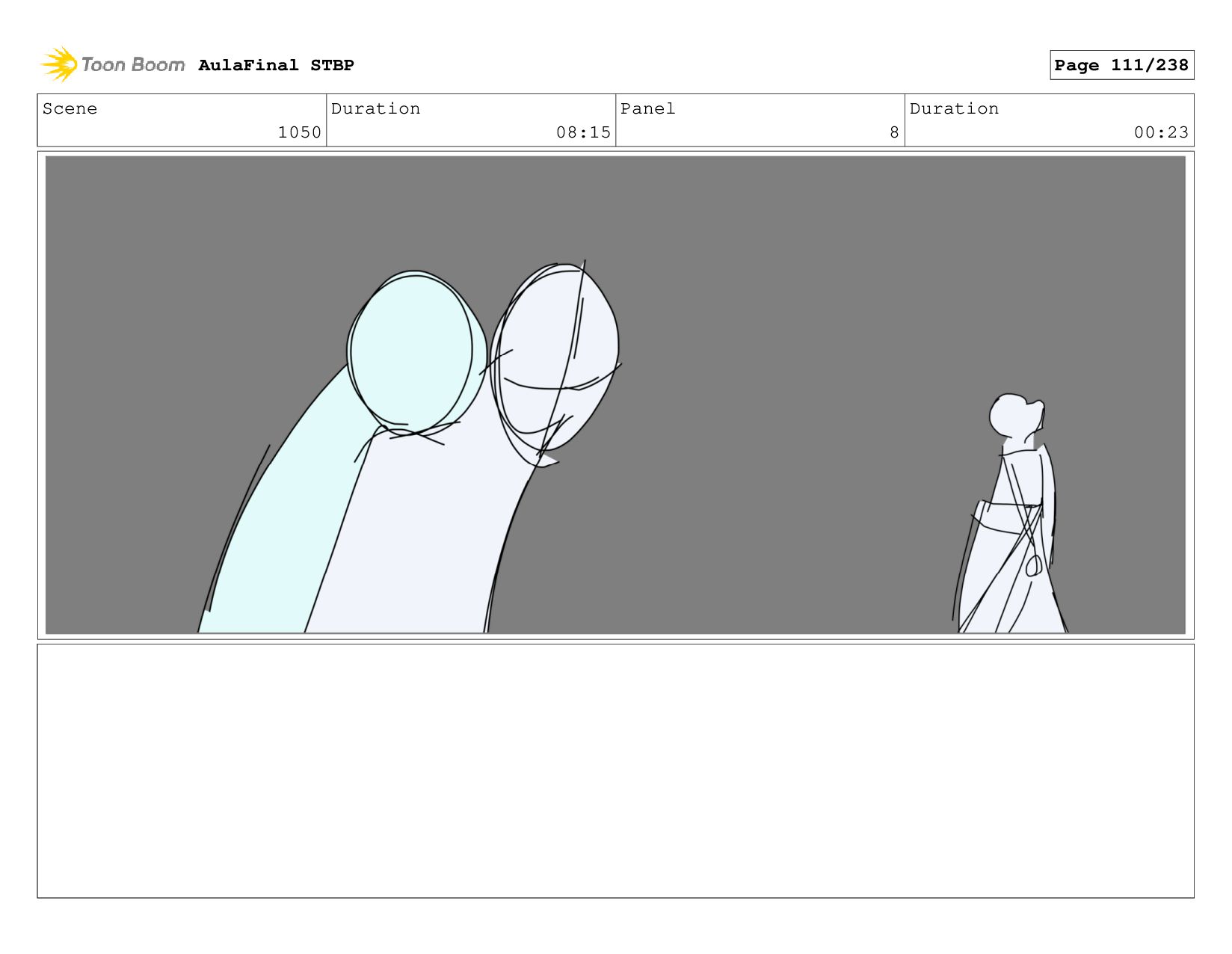Click the Panel label
The width and height of the screenshot is (1232, 954).
click(x=647, y=108)
